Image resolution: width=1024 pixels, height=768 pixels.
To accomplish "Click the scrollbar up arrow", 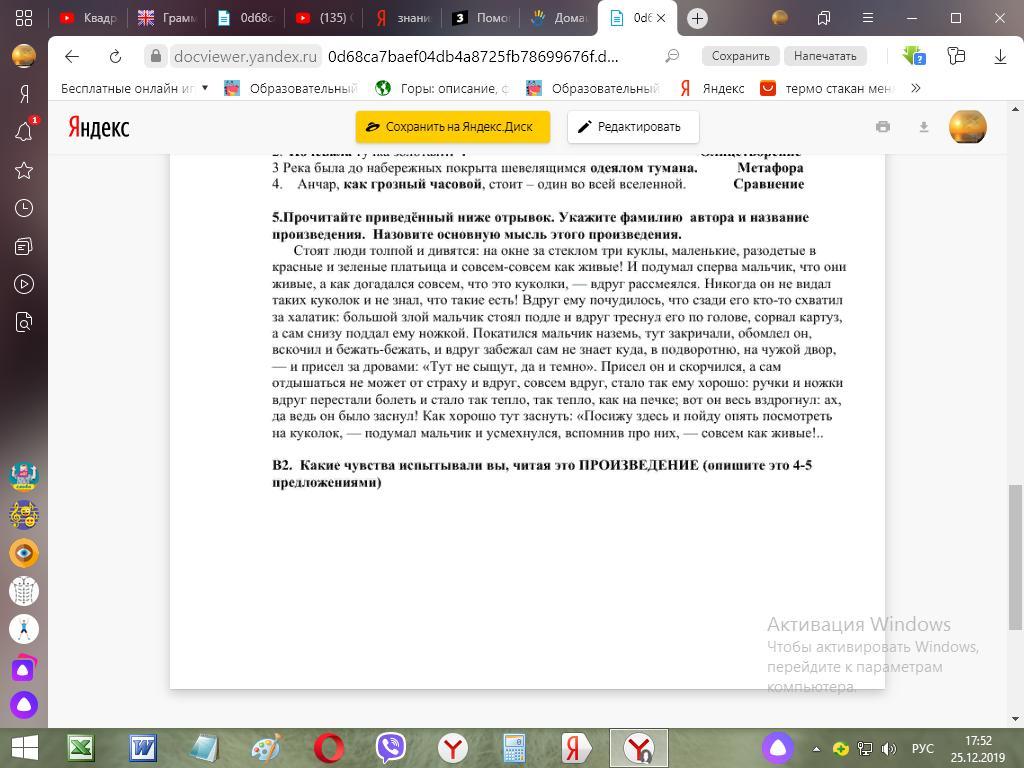I will tap(1015, 108).
